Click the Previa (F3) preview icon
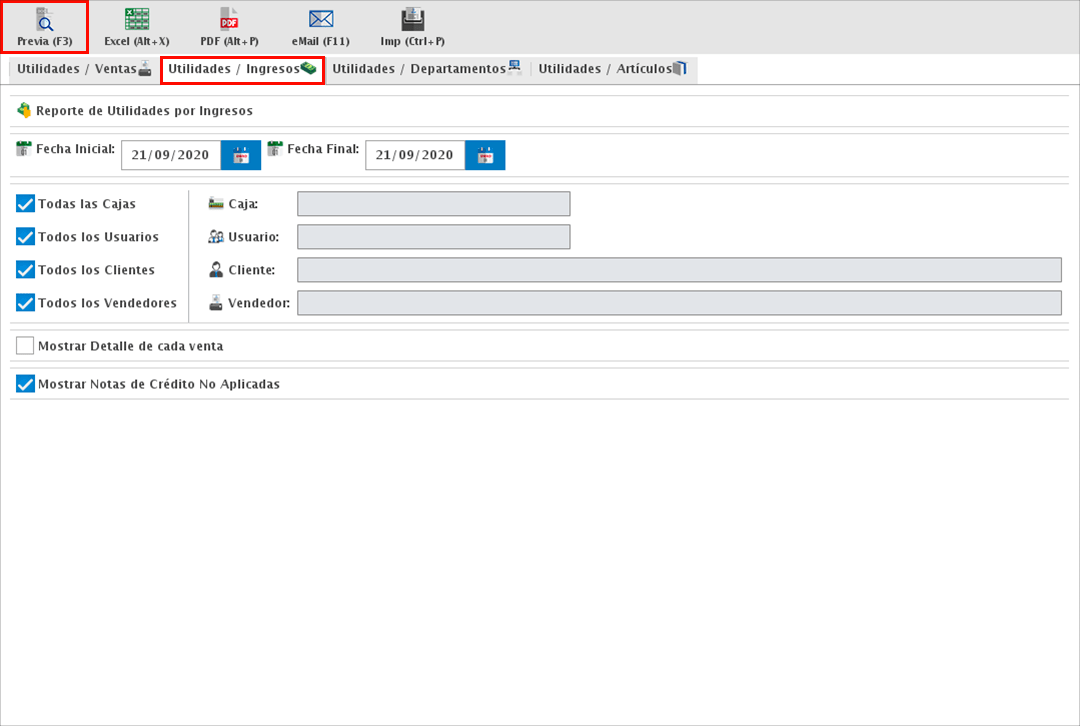Viewport: 1080px width, 726px height. [44, 21]
